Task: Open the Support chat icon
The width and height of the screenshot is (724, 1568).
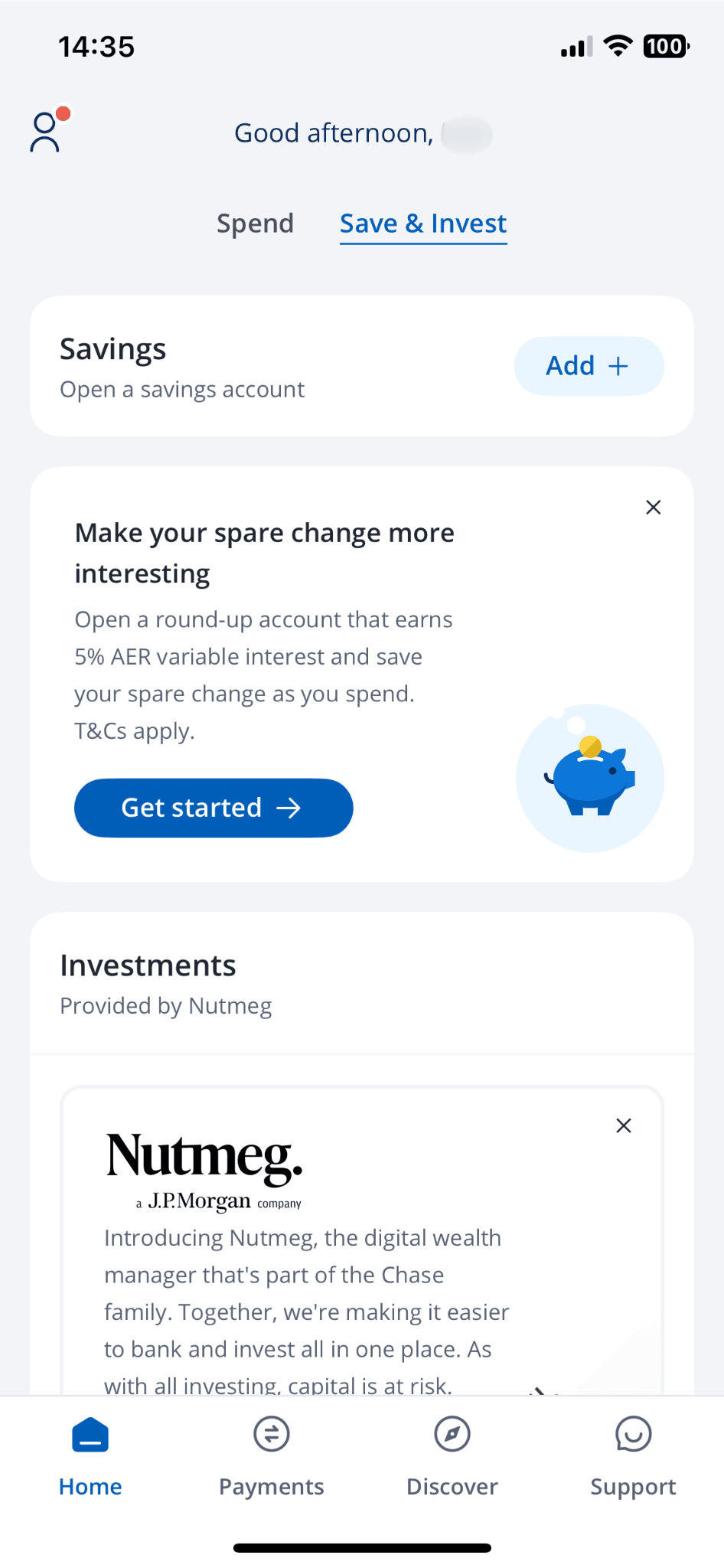Action: 633,1435
